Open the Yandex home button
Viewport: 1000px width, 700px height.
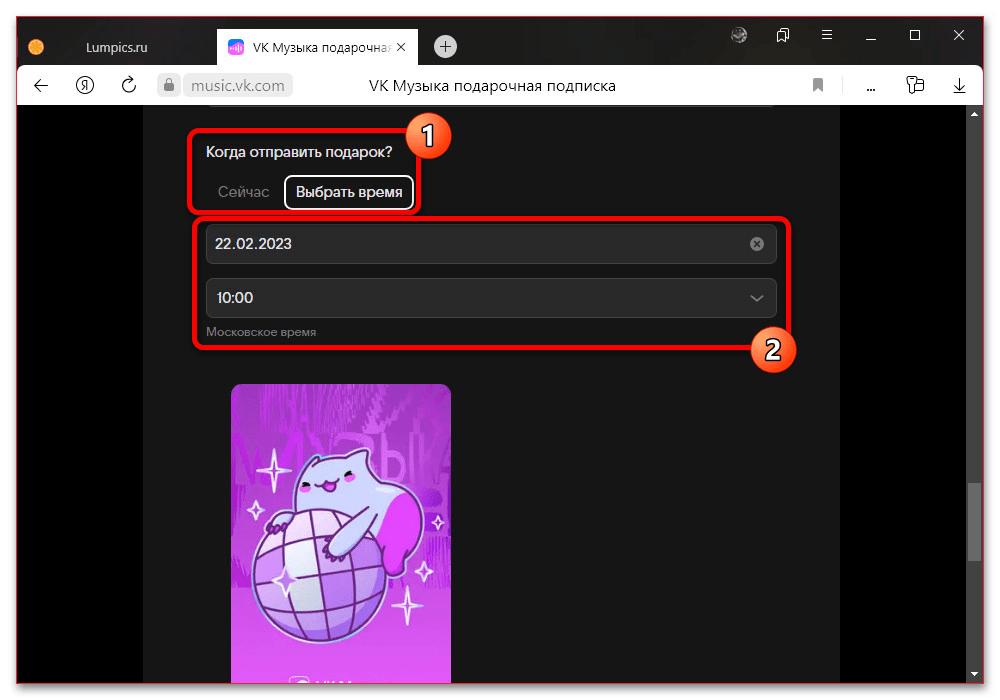coord(85,85)
